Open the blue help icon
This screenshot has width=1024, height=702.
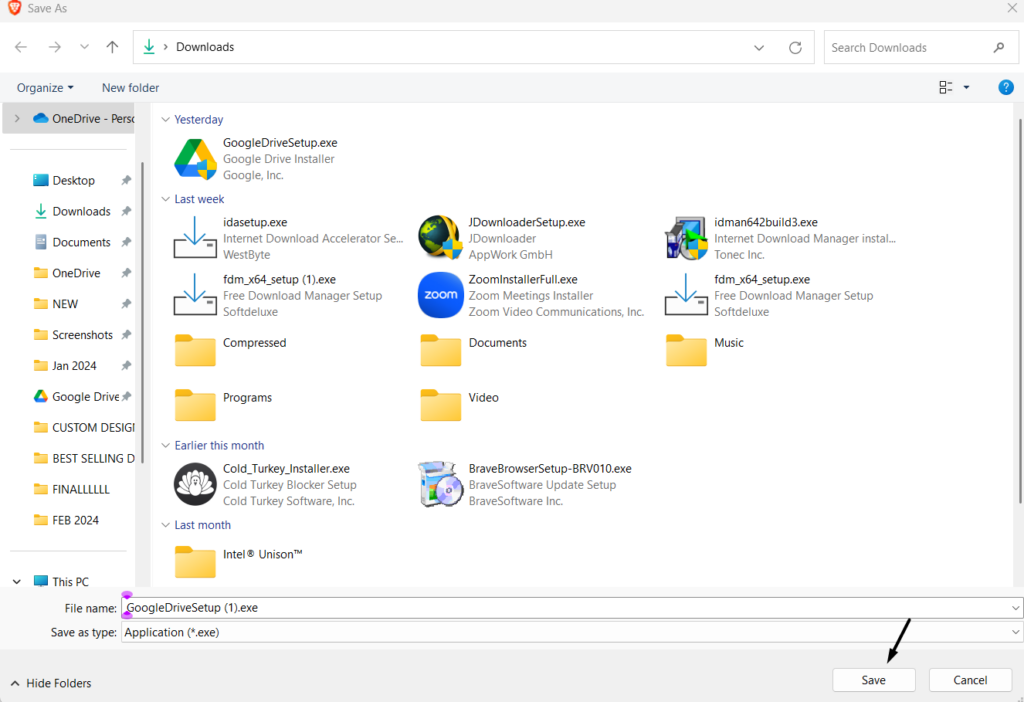click(1006, 88)
